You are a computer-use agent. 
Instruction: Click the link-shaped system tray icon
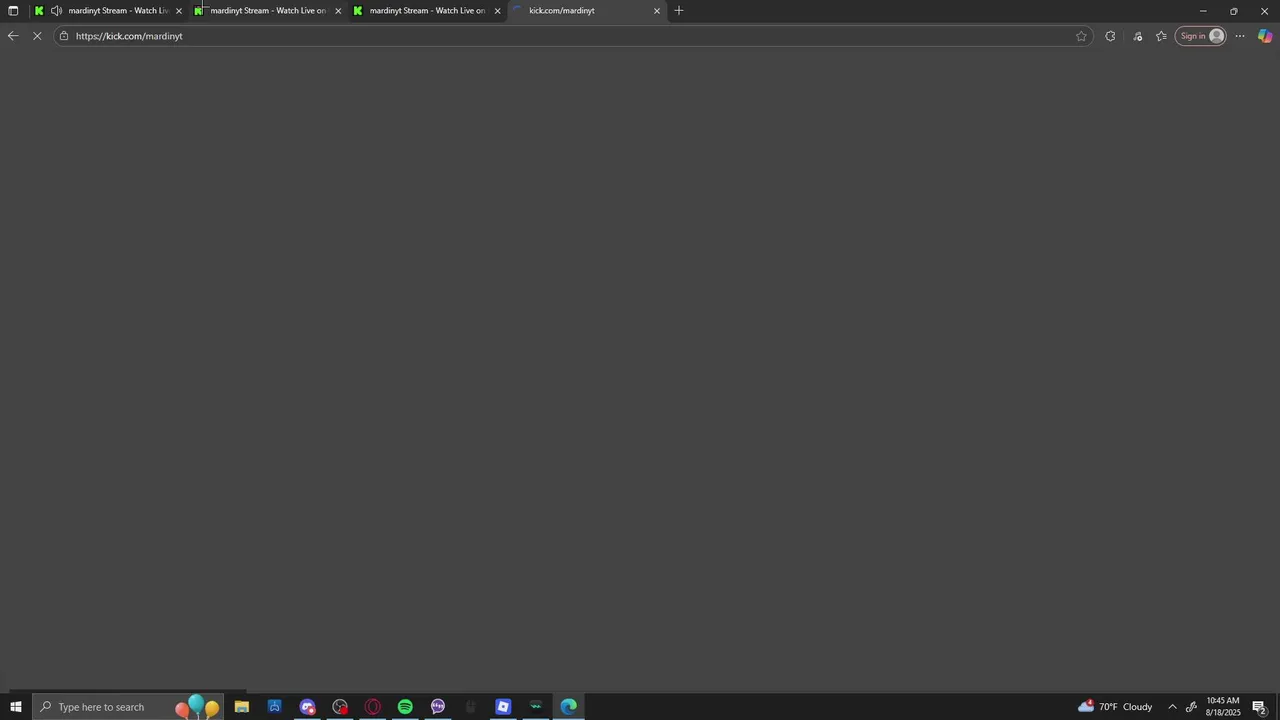[x=1191, y=707]
